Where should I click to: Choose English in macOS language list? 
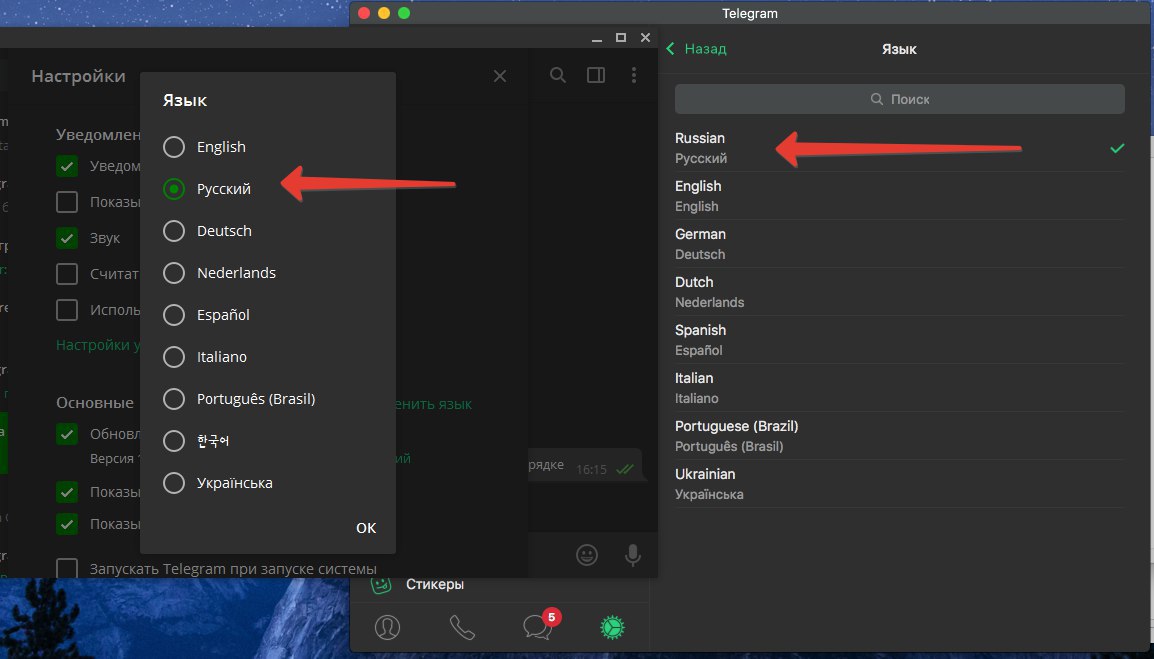[899, 196]
